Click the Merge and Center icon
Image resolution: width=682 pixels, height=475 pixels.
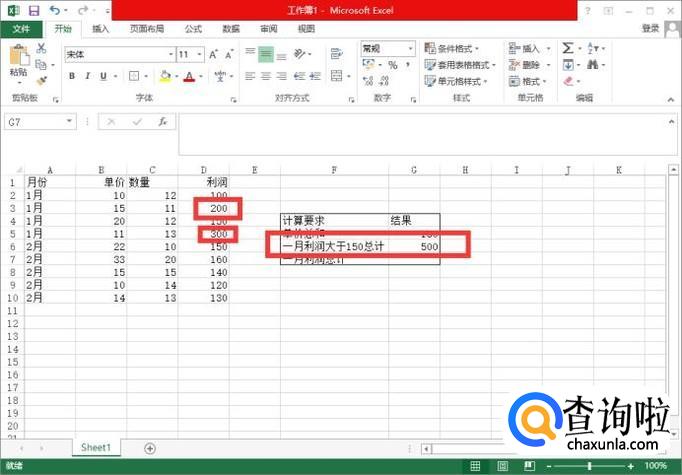coord(336,76)
